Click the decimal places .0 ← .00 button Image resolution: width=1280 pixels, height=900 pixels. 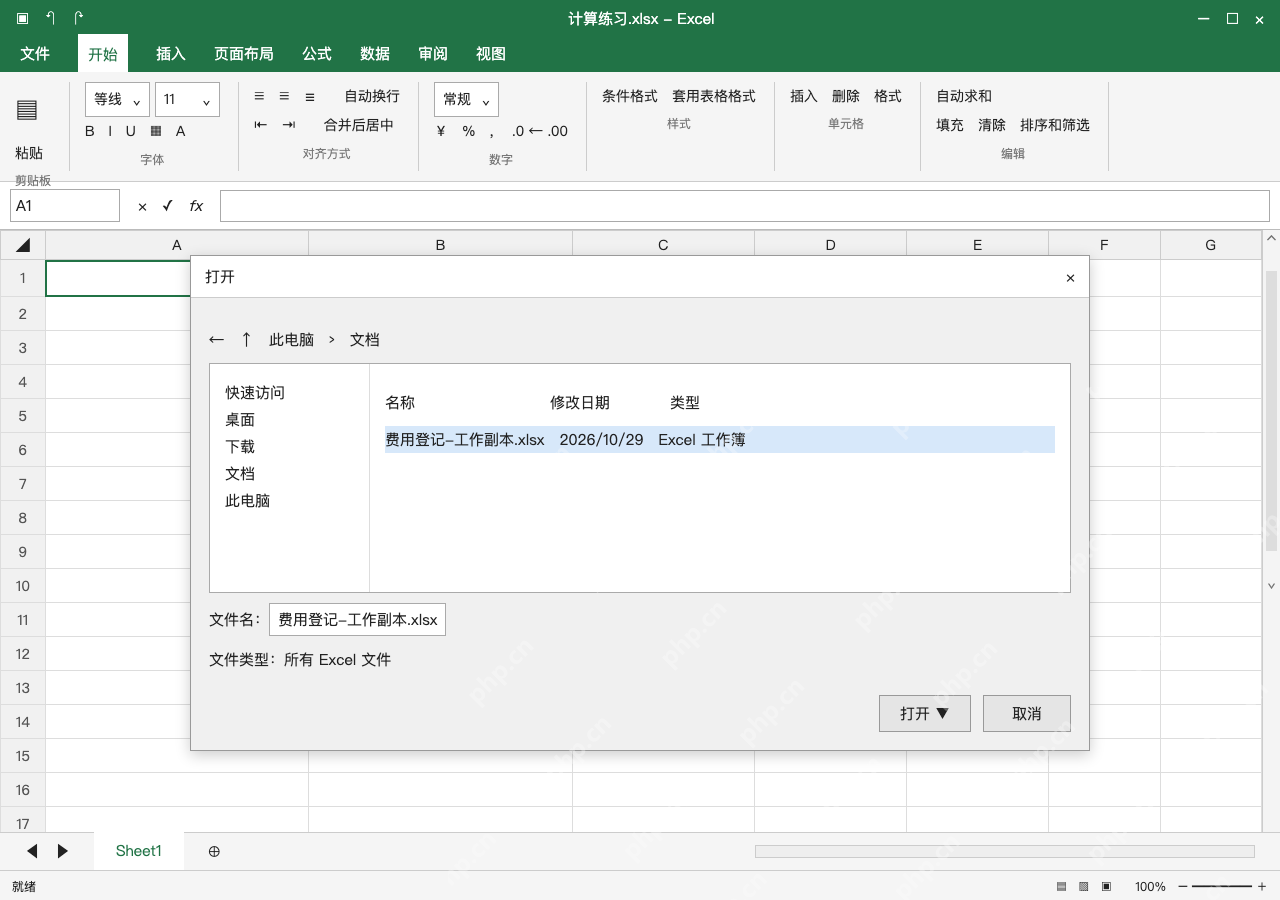coord(539,131)
